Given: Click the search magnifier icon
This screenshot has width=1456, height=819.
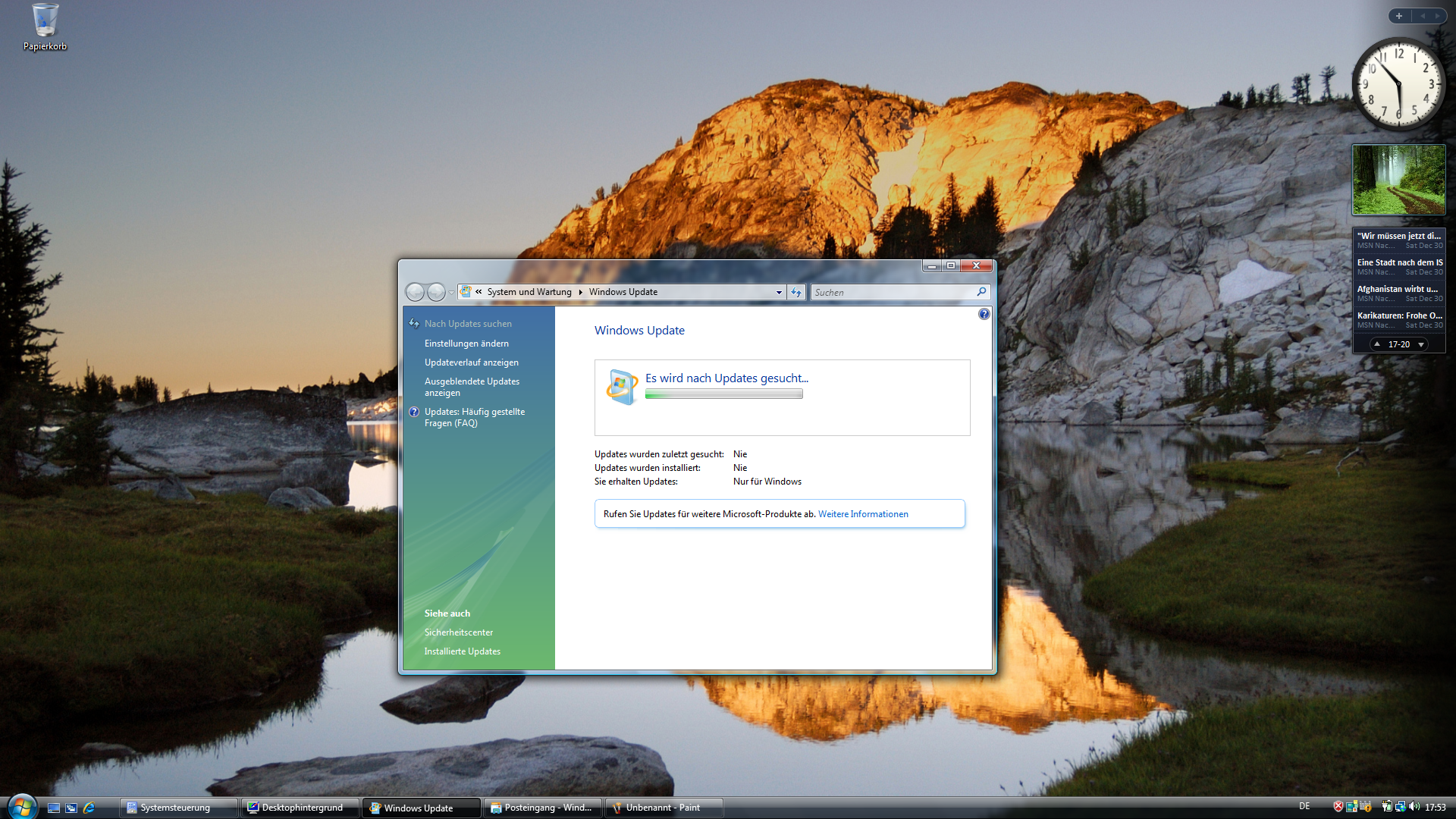Looking at the screenshot, I should coord(981,292).
